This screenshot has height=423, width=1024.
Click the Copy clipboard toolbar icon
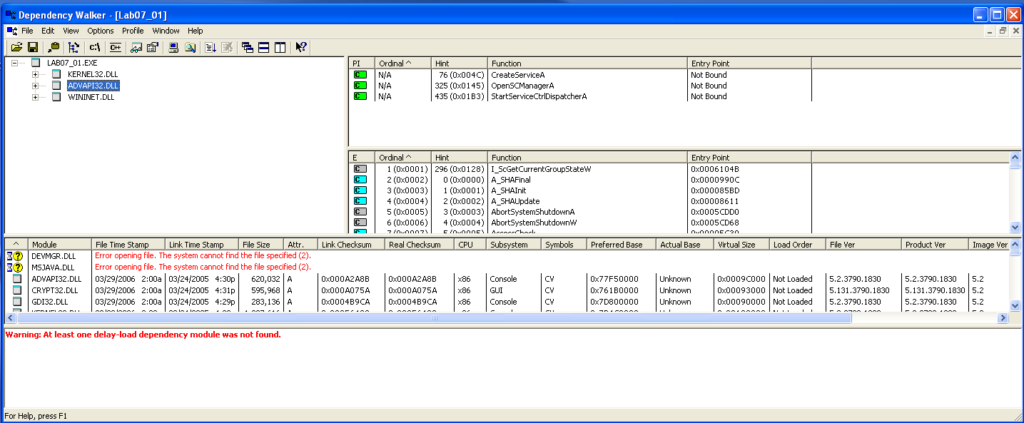[x=54, y=47]
